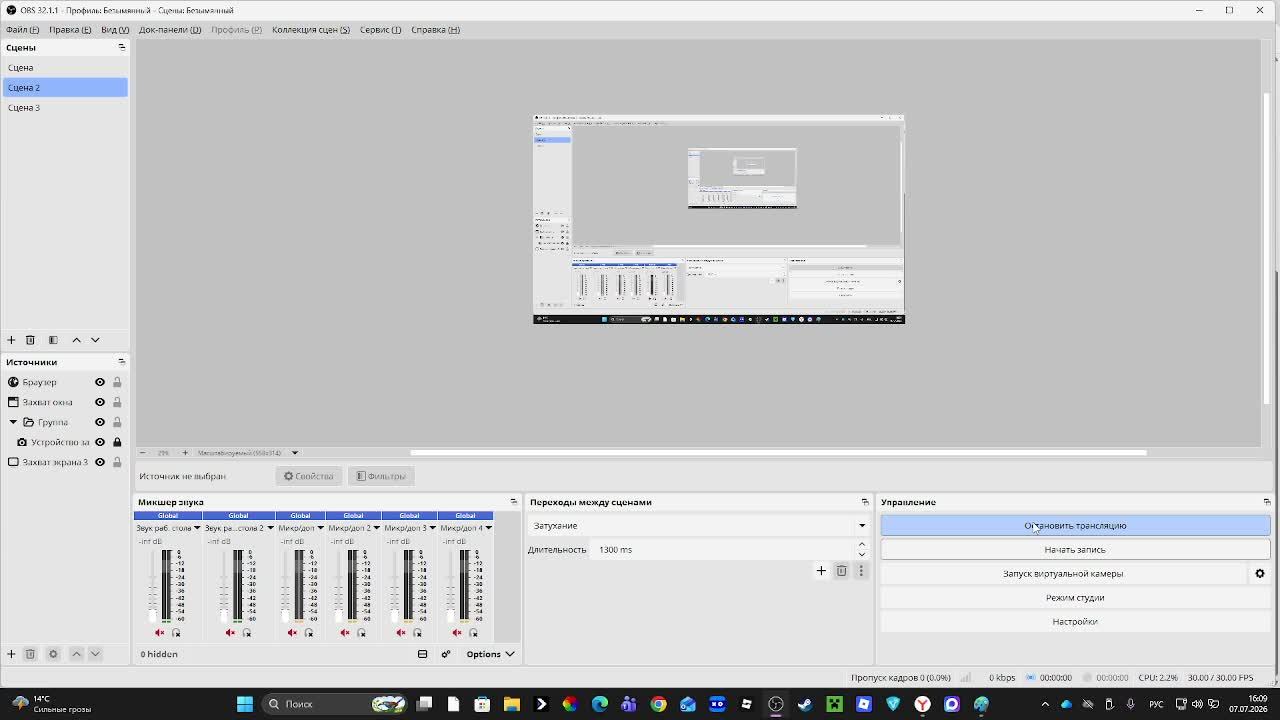This screenshot has width=1280, height=720.
Task: Remove the transition with trash icon
Action: point(841,571)
